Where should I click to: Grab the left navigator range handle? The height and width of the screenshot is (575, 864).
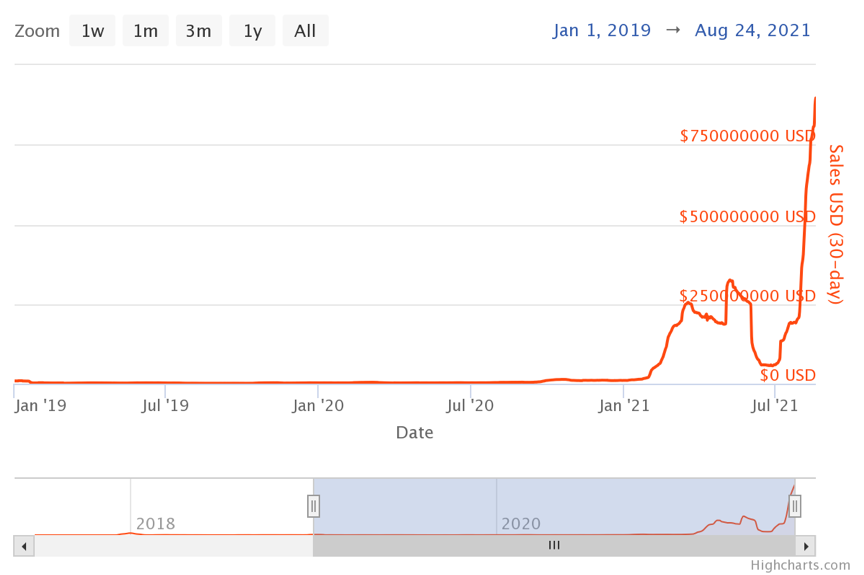click(313, 506)
